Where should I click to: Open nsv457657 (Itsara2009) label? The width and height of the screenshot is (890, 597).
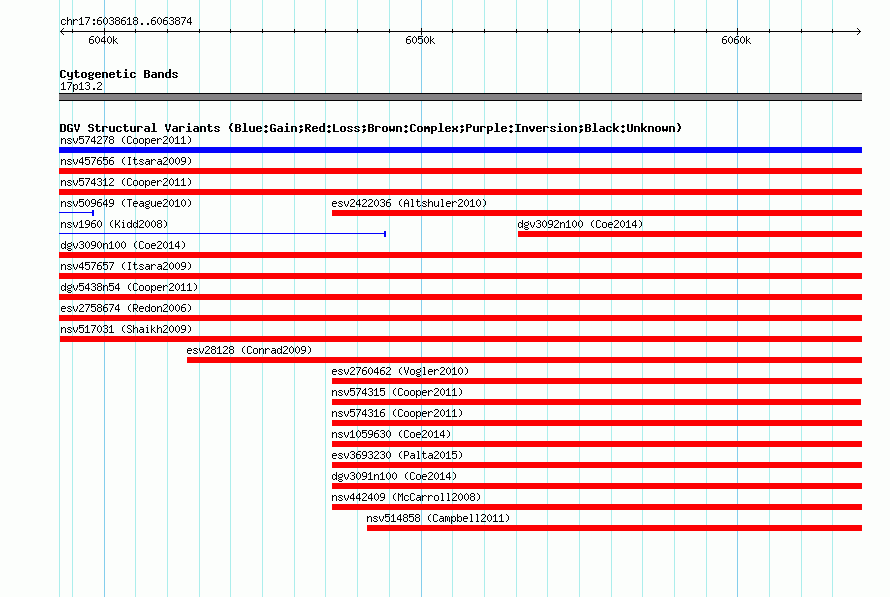(126, 266)
